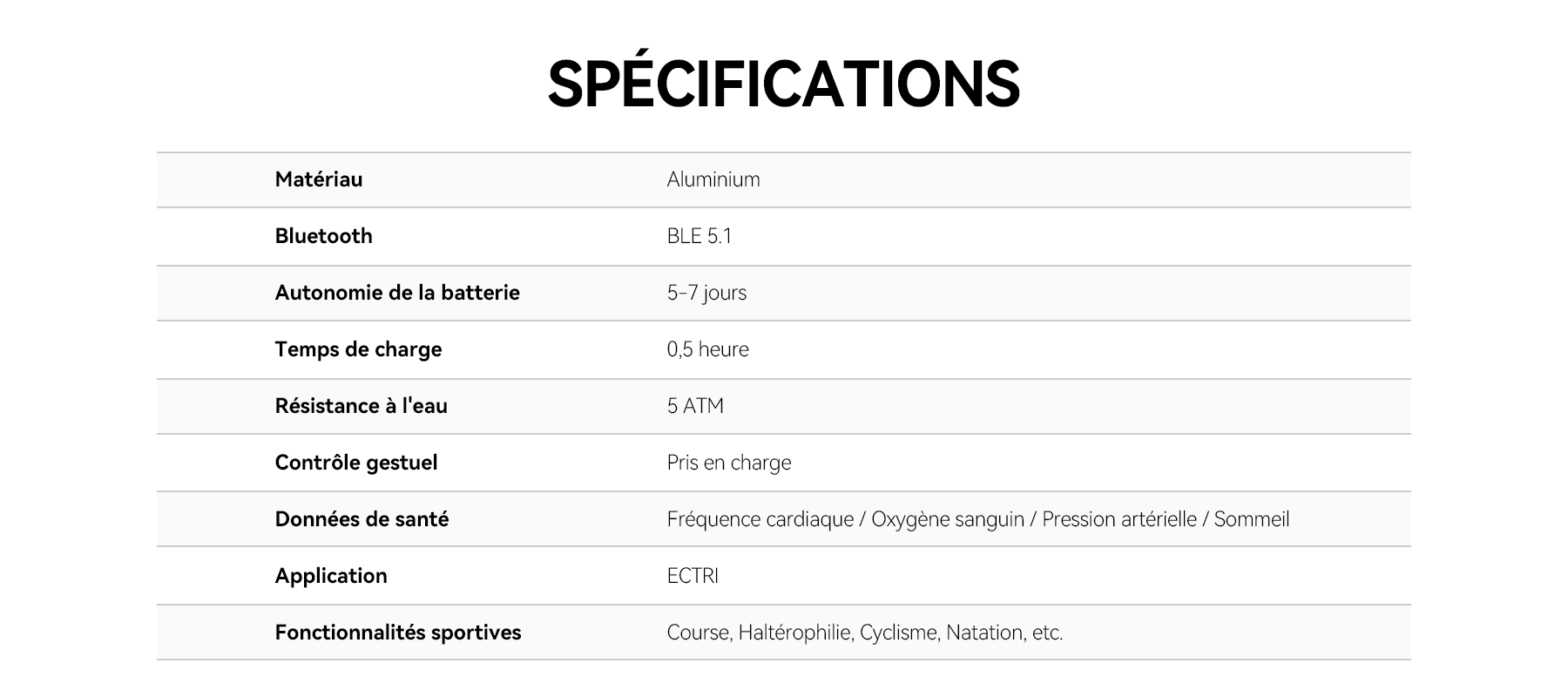This screenshot has width=1568, height=697.
Task: Click the Aluminium material value
Action: pyautogui.click(x=713, y=179)
